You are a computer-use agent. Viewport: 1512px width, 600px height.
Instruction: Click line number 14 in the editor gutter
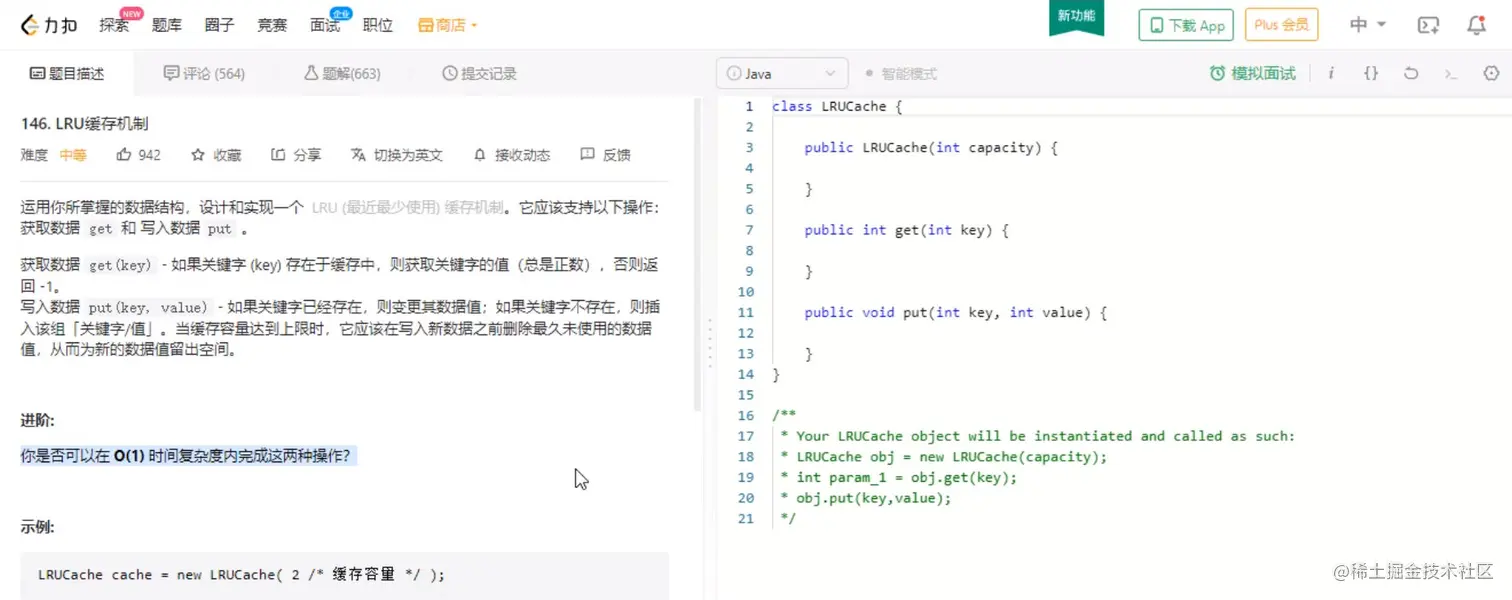(745, 374)
